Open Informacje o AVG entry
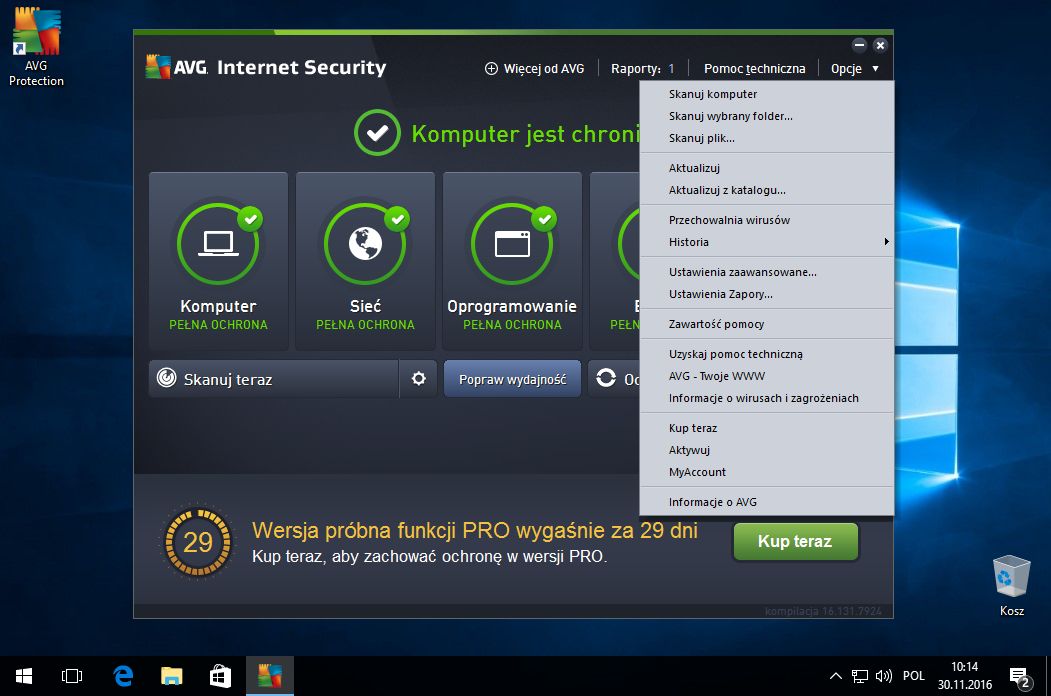The image size is (1051, 696). [767, 502]
